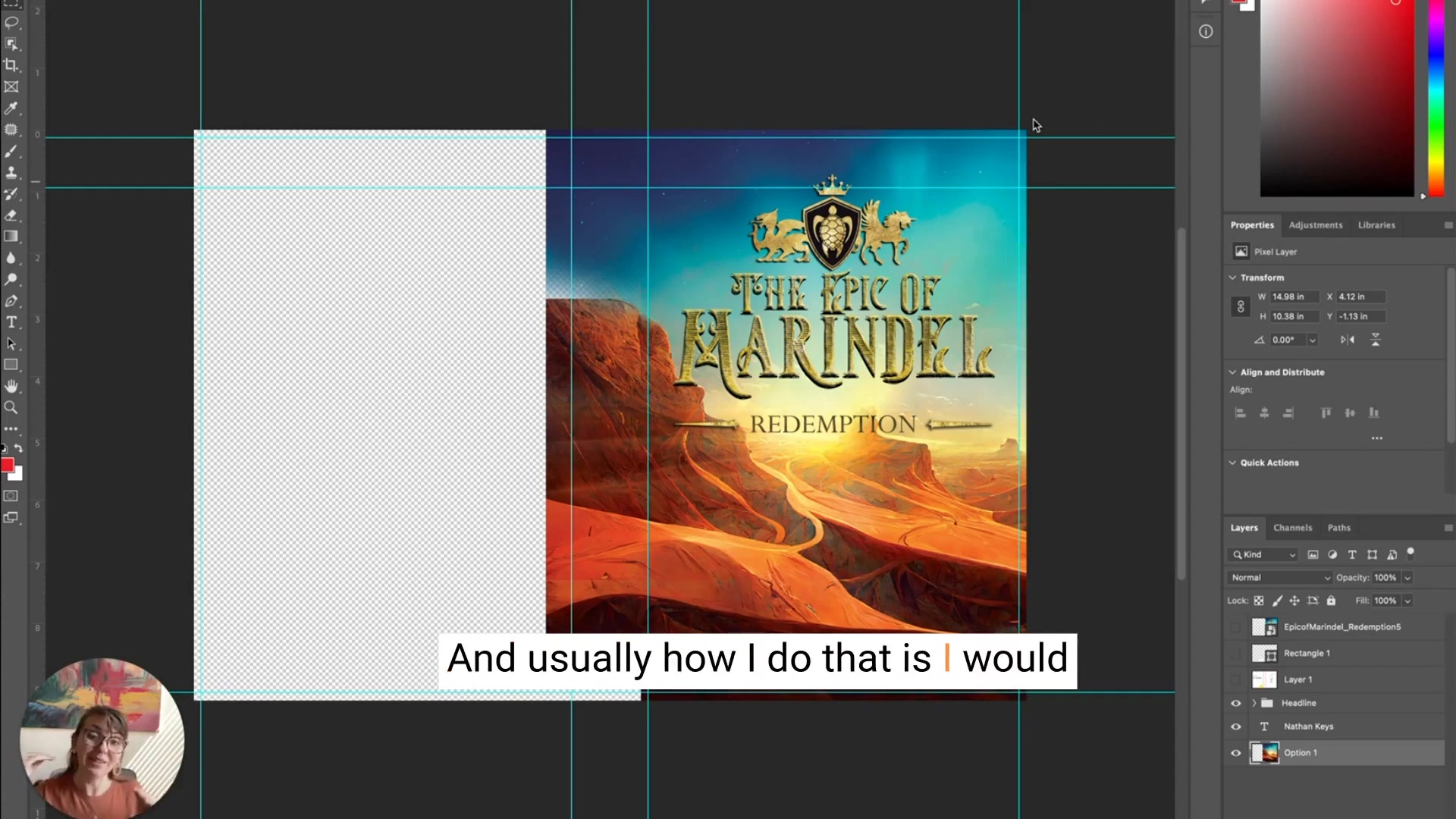Screen dimensions: 1456x819
Task: Select the Pen tool
Action: coord(11,301)
